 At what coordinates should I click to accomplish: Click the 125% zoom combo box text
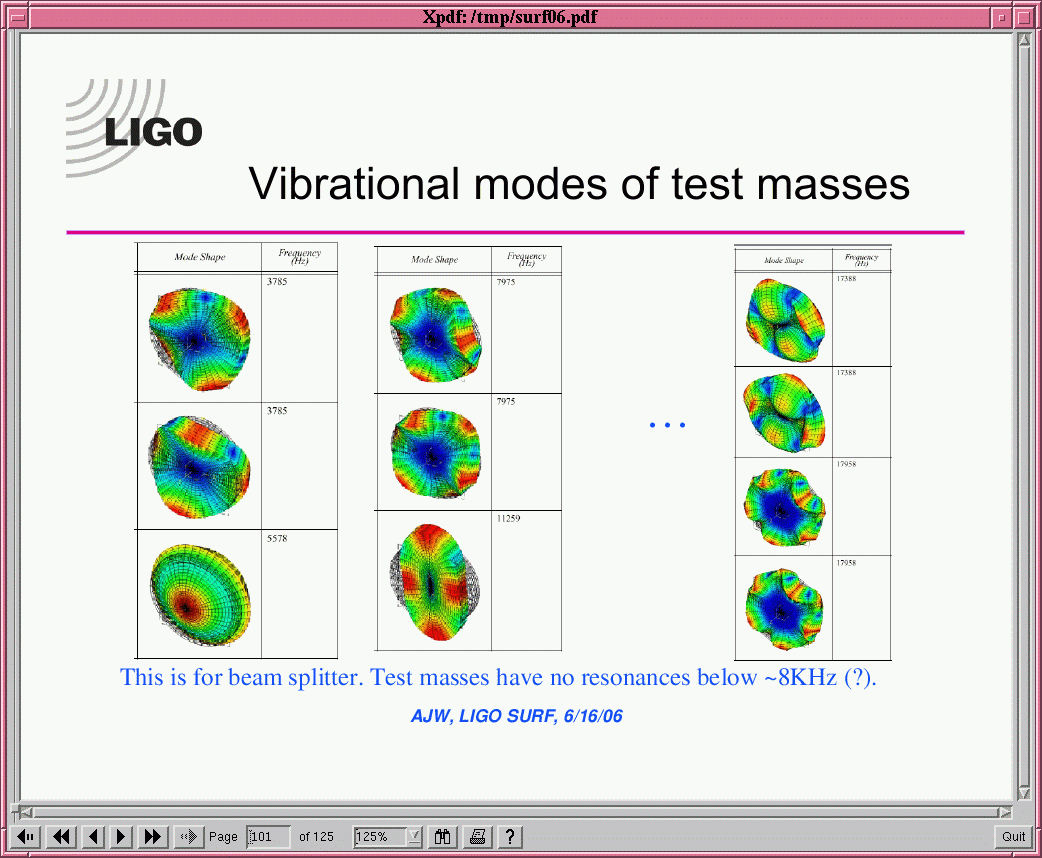click(379, 836)
